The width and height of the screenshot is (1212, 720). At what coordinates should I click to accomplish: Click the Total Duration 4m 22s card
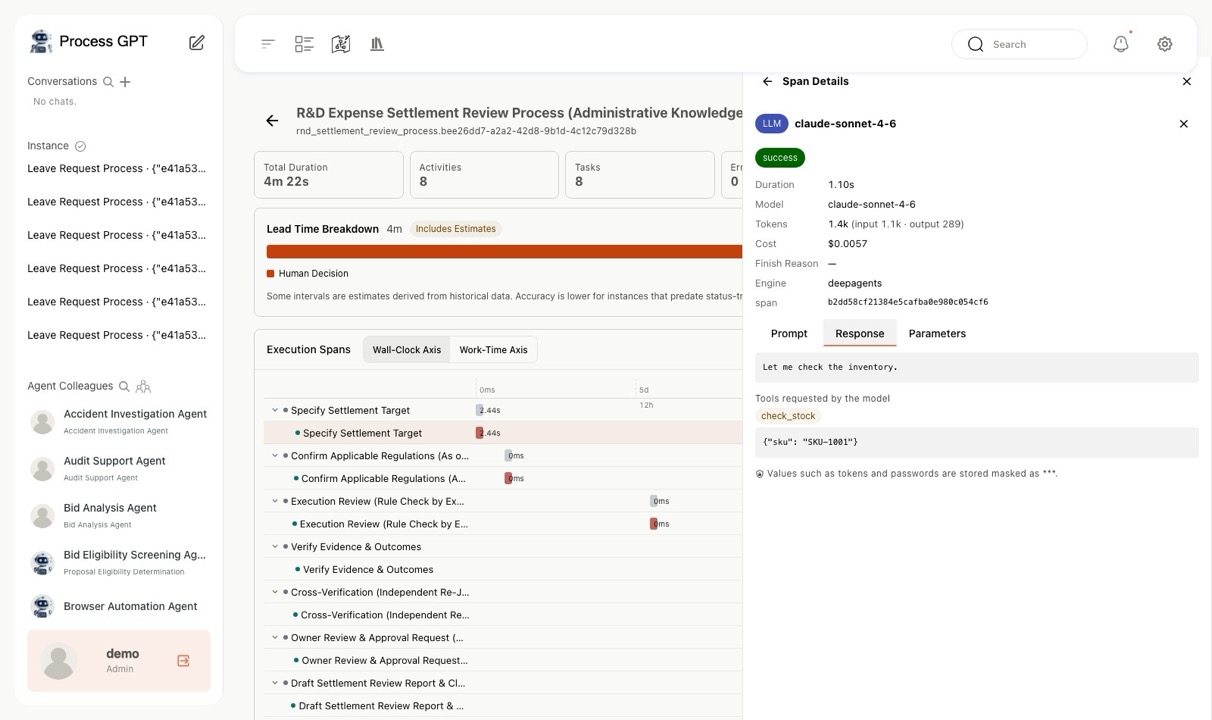[x=329, y=175]
